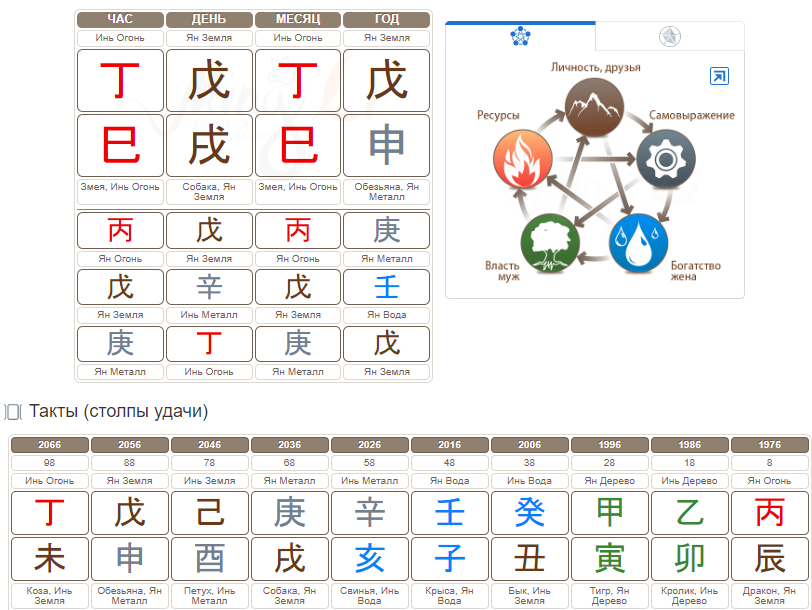Select the ДЕНЬ pillar header
Screen dimensions: 812x610
click(209, 19)
